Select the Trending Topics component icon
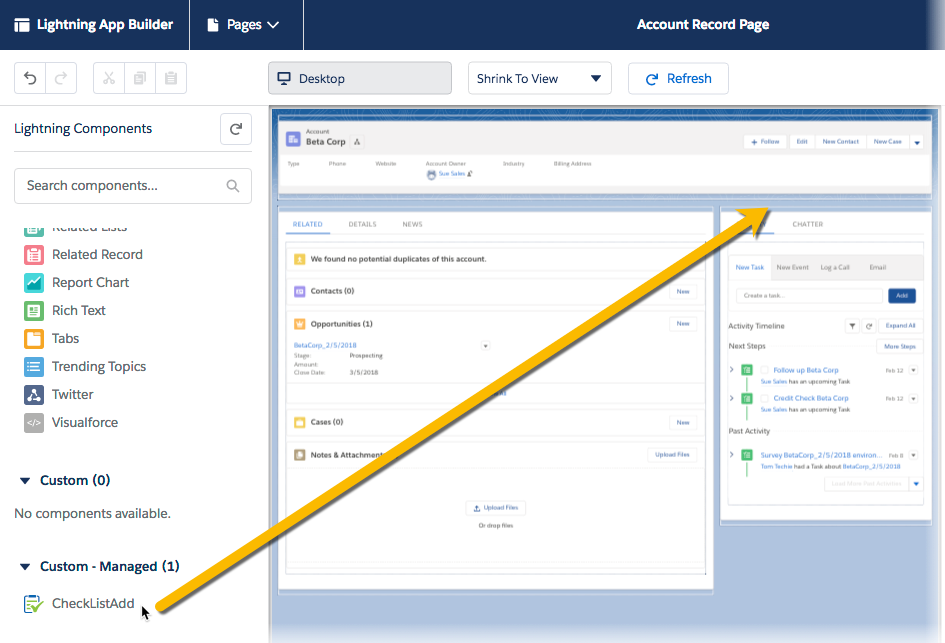 click(x=34, y=366)
